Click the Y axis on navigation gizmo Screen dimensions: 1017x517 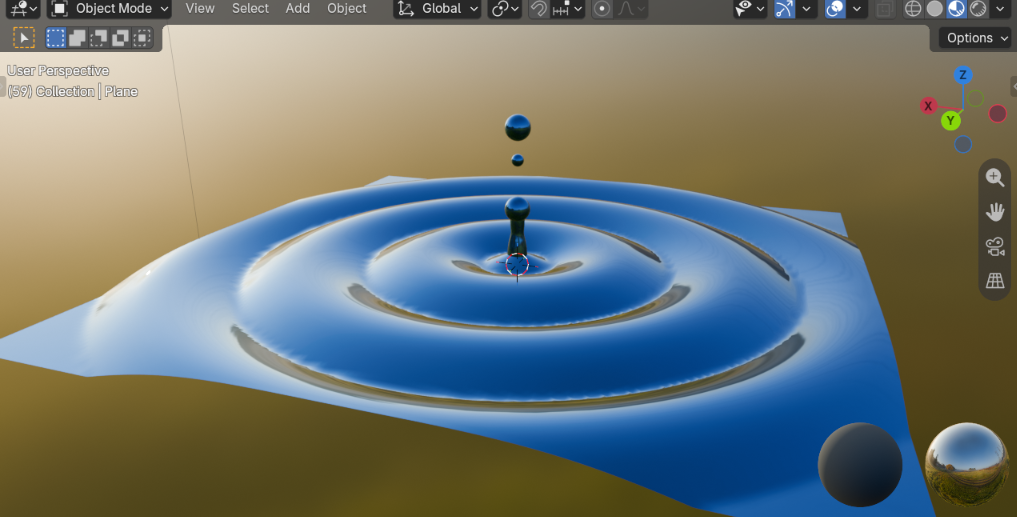[x=951, y=120]
